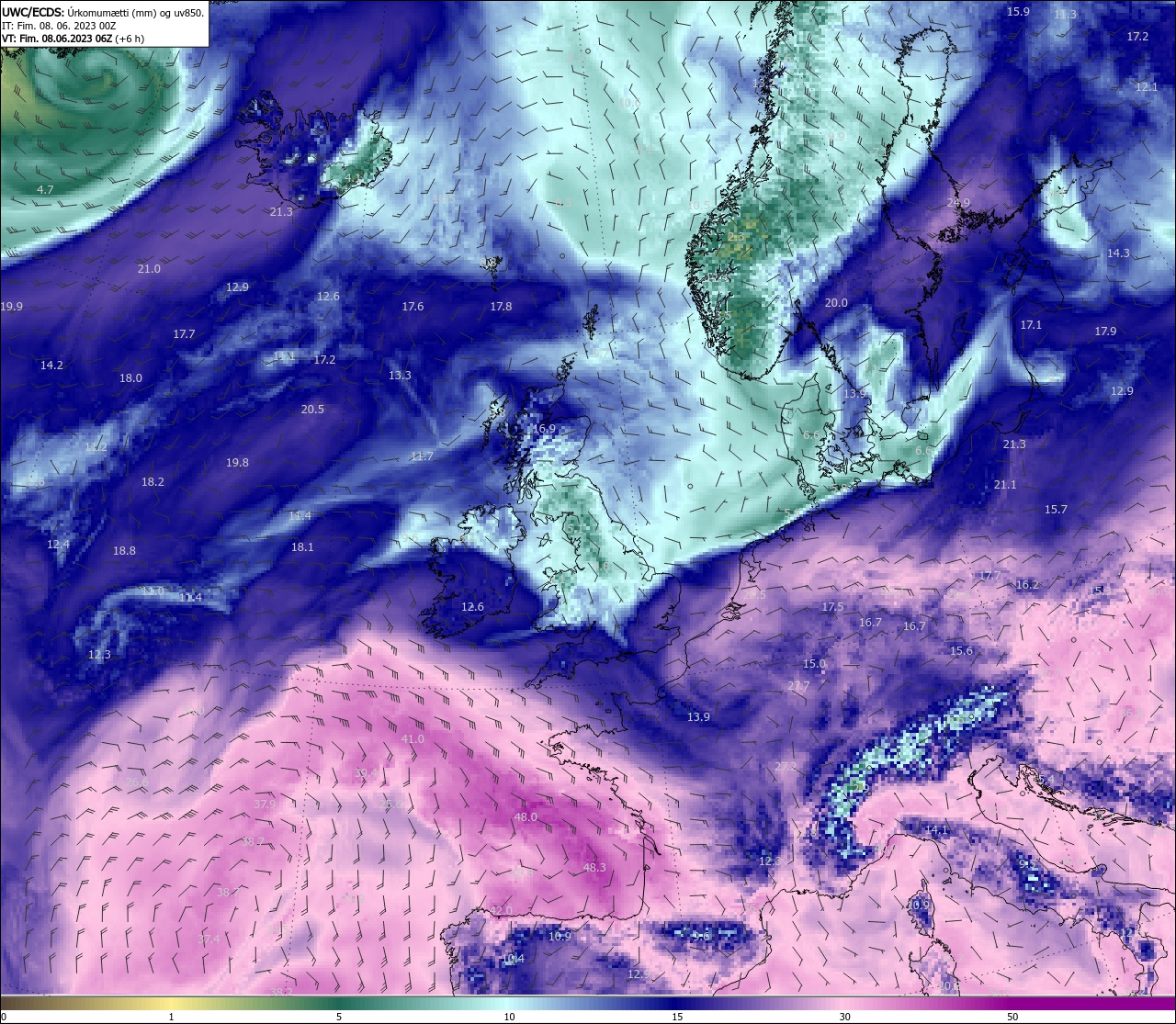
Task: Click the 14.3 value on the map
Action: [x=1118, y=253]
